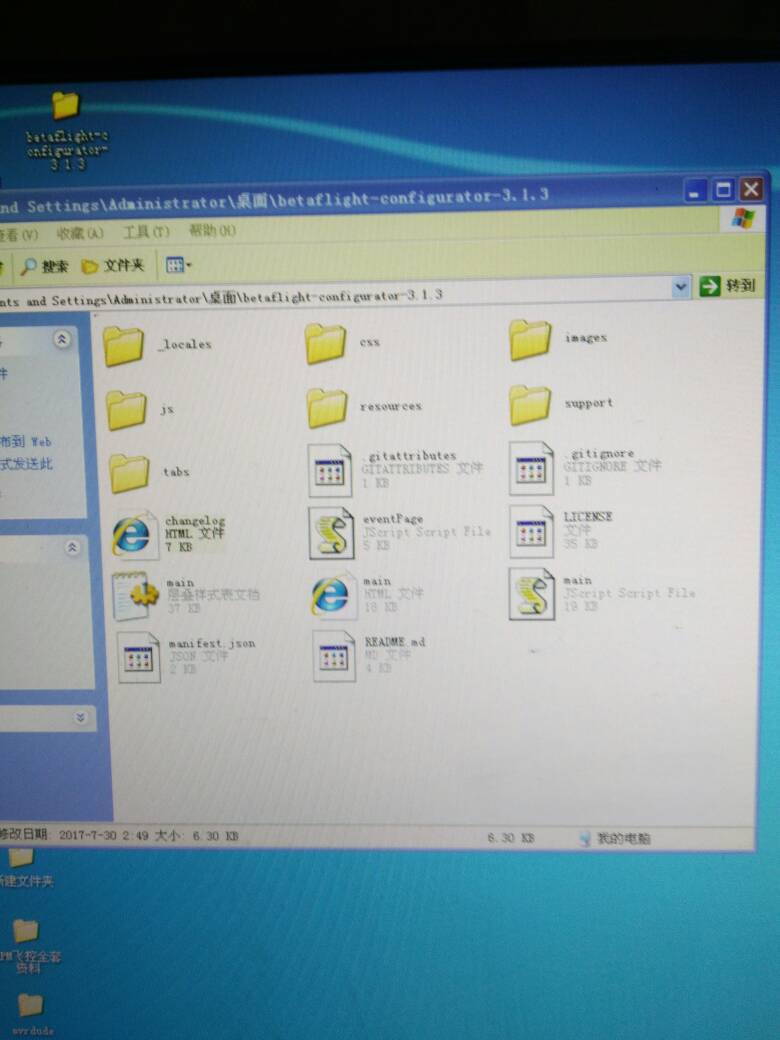Open the 查看(V) menu

pos(19,234)
